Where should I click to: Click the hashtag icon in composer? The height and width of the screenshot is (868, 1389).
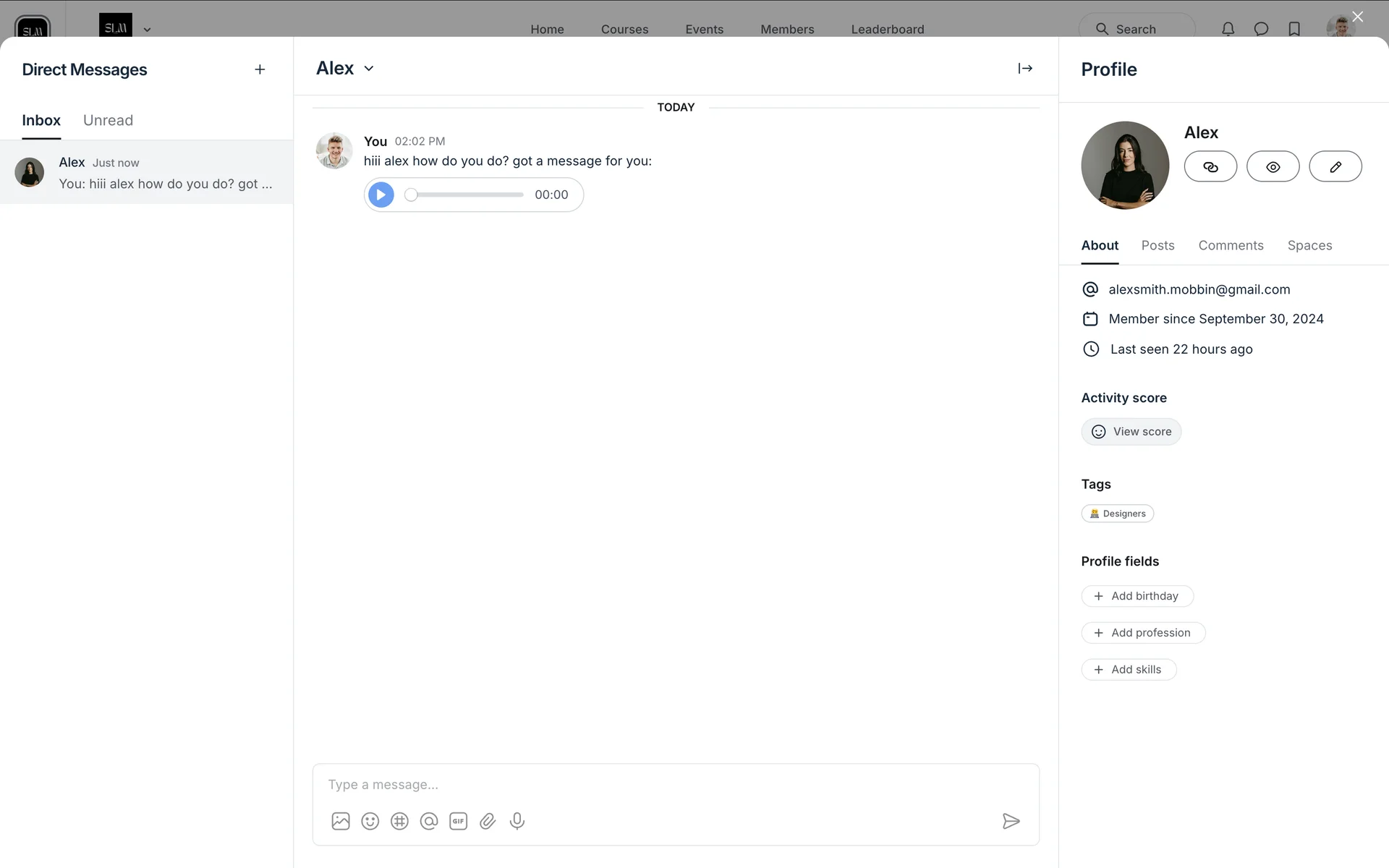pos(399,821)
